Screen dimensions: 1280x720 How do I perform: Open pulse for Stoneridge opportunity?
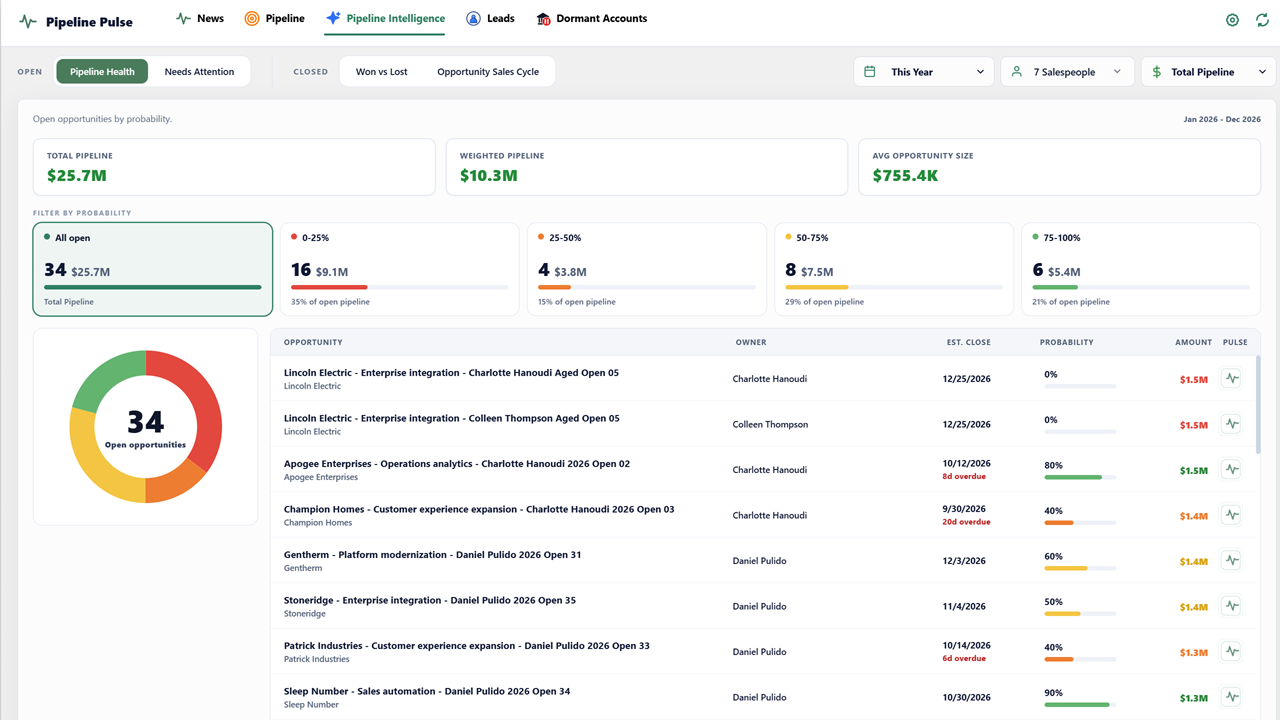pyautogui.click(x=1231, y=606)
